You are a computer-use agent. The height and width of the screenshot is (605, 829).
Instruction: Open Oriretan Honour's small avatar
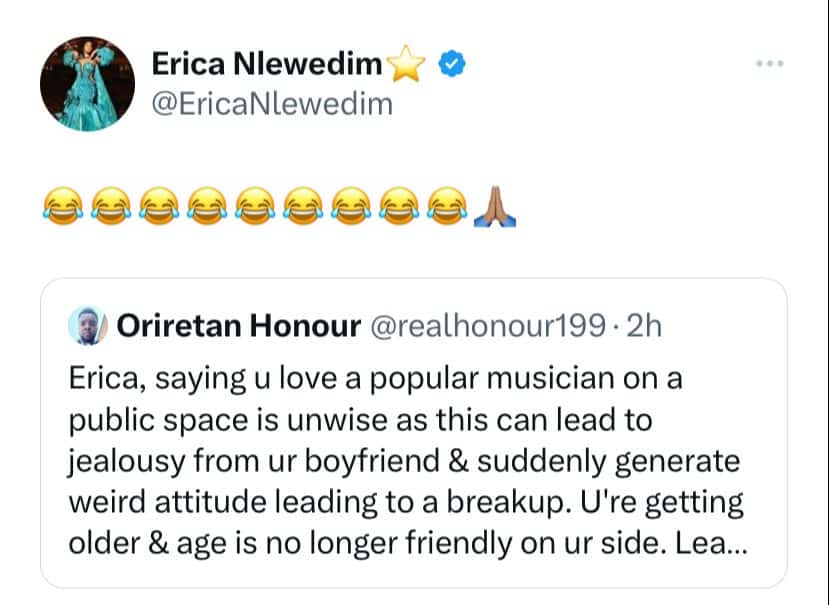pos(85,325)
